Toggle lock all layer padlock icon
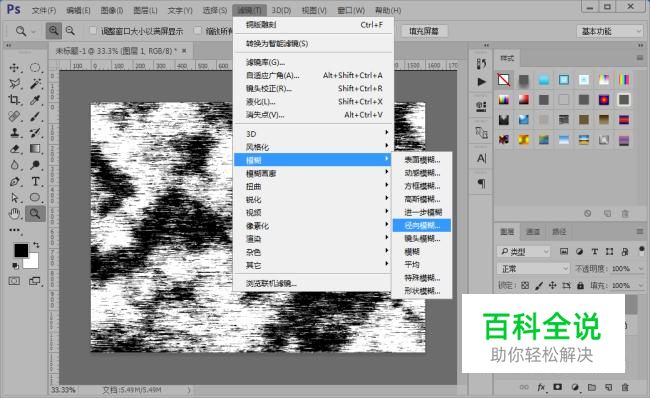This screenshot has width=650, height=398. [x=580, y=285]
